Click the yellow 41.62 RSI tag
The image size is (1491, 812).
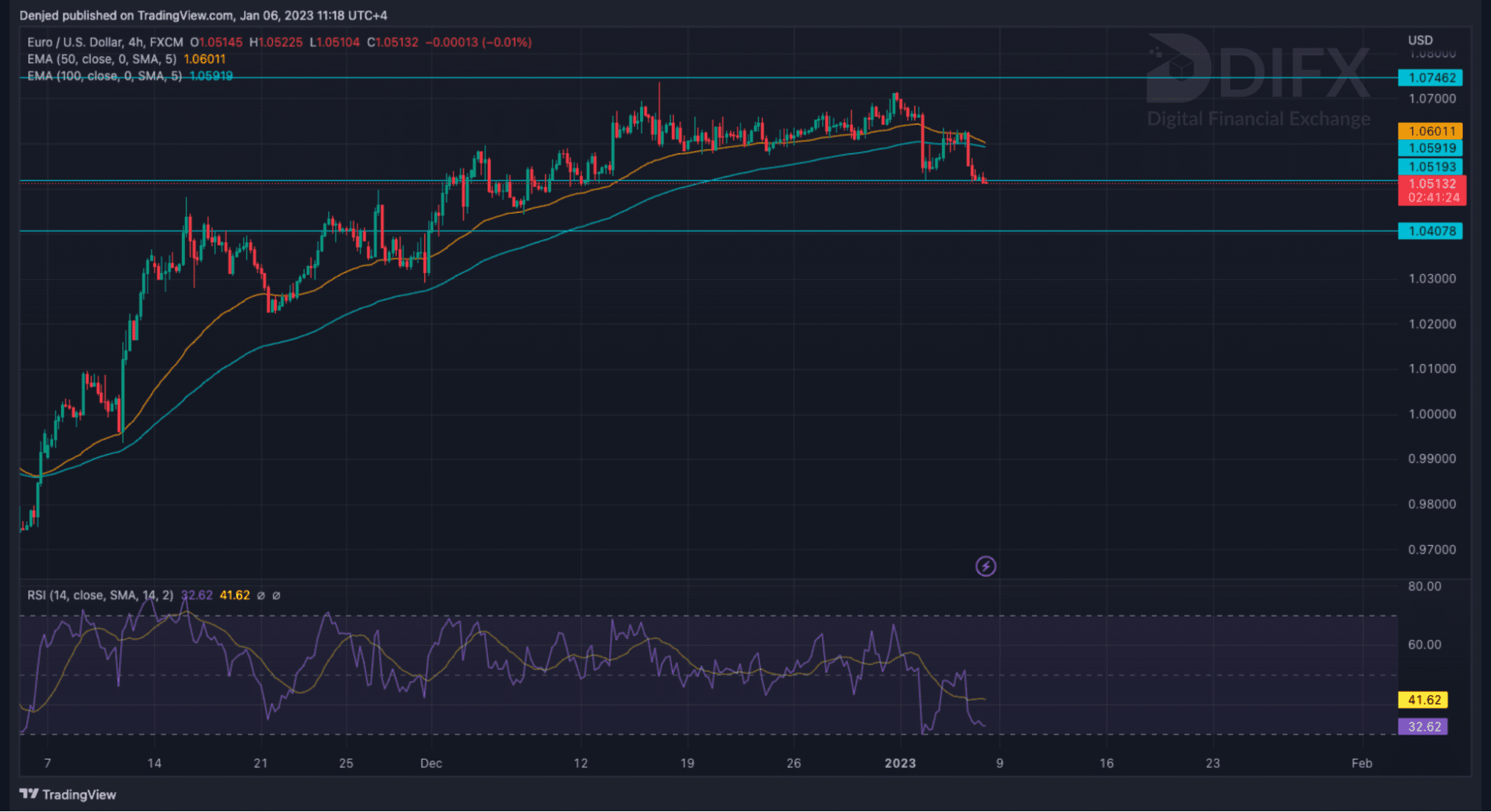pos(1422,700)
